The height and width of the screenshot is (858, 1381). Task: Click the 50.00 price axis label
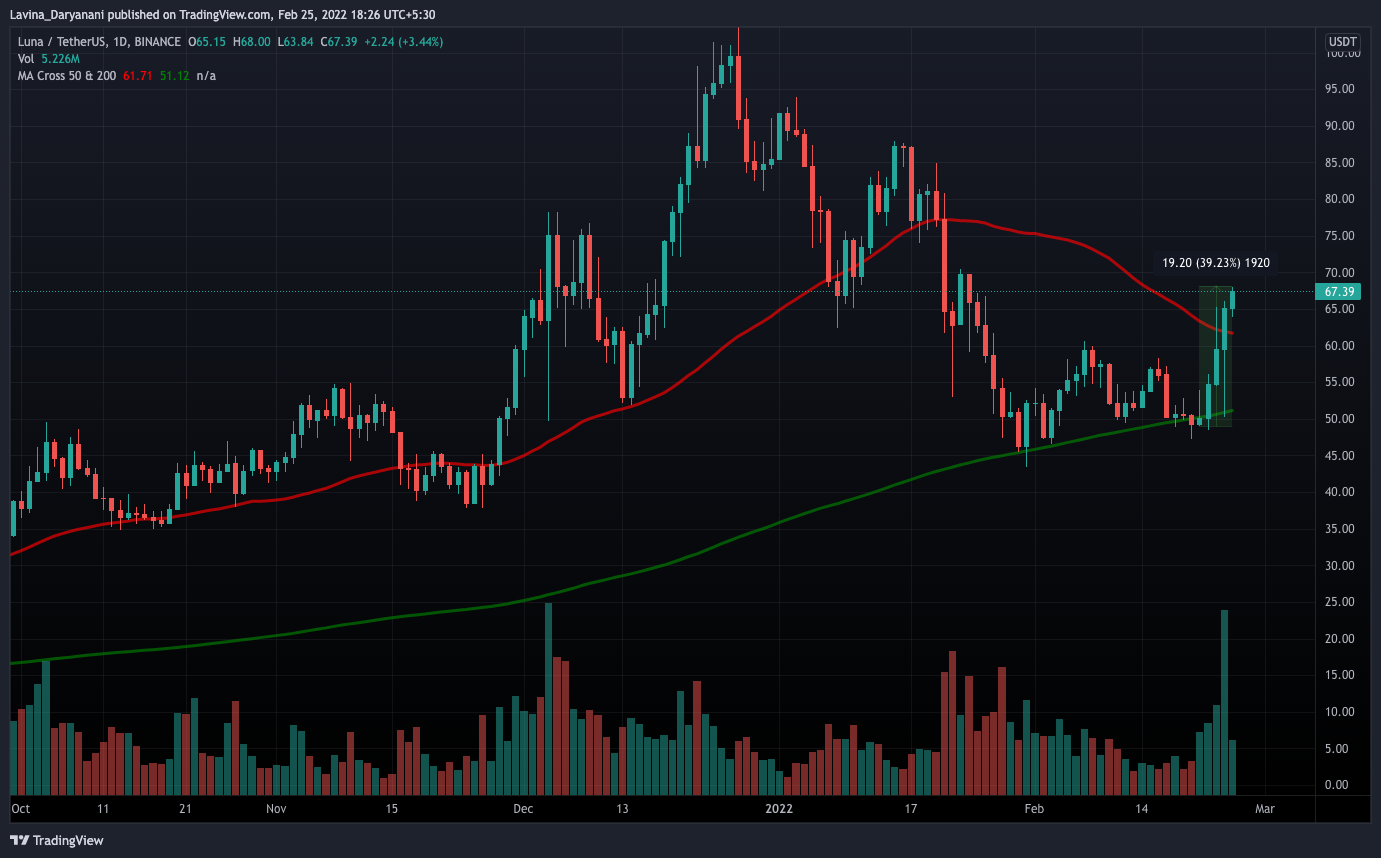[1339, 419]
